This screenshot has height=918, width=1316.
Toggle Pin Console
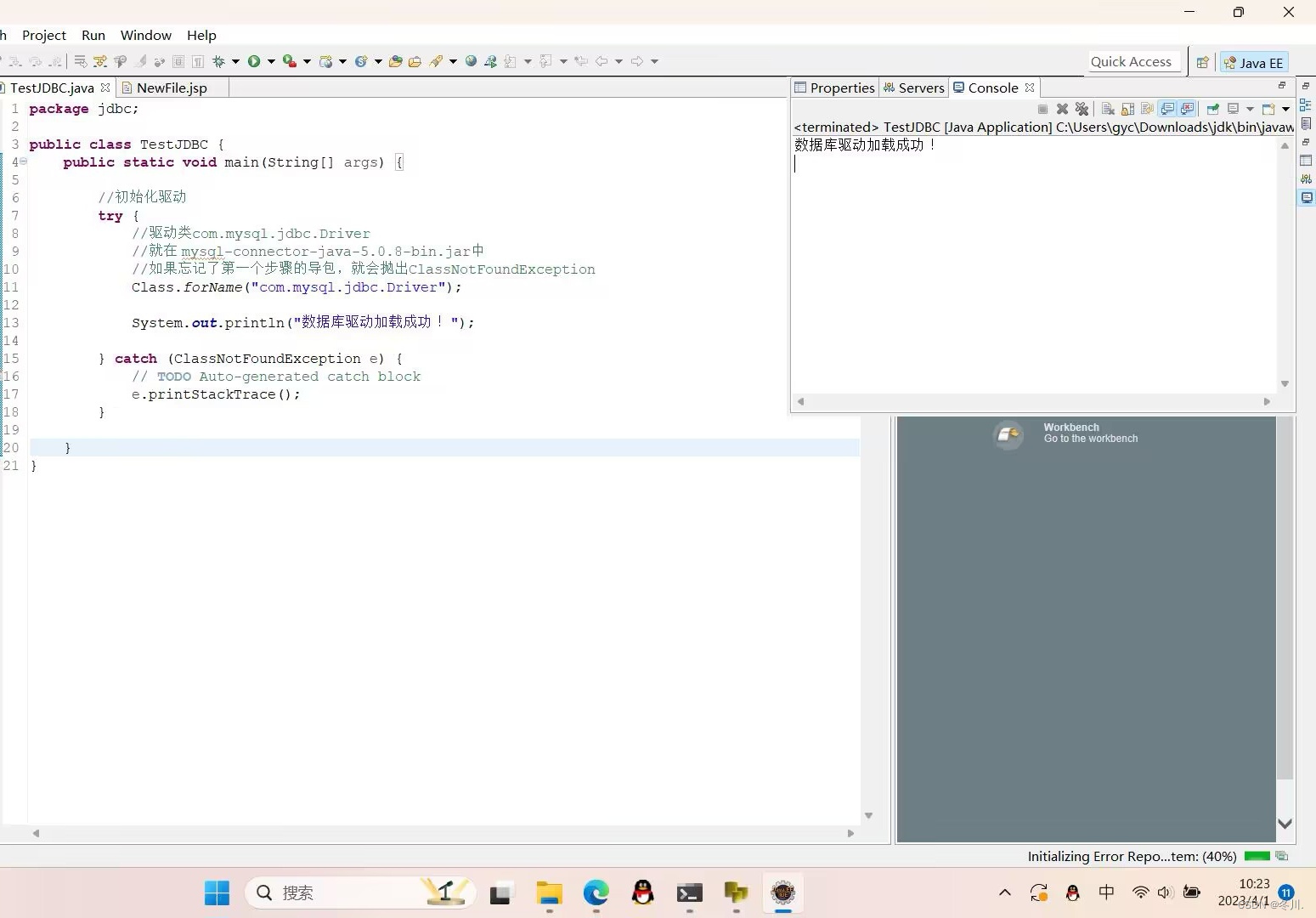(1212, 109)
